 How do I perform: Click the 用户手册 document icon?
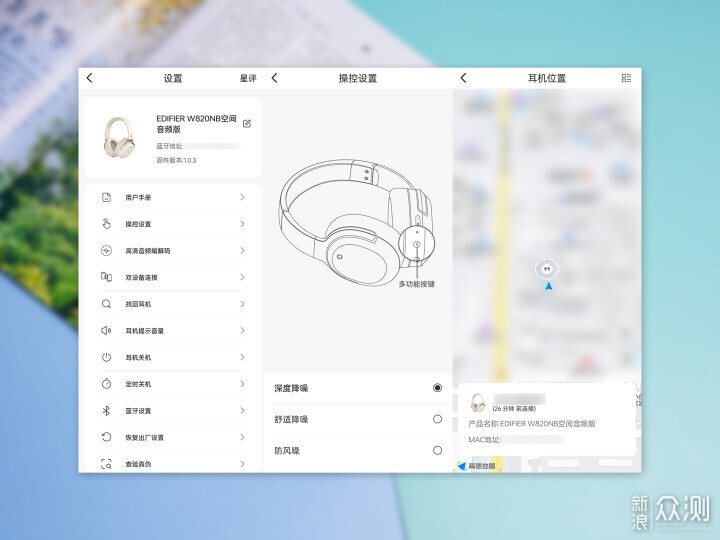tap(106, 197)
